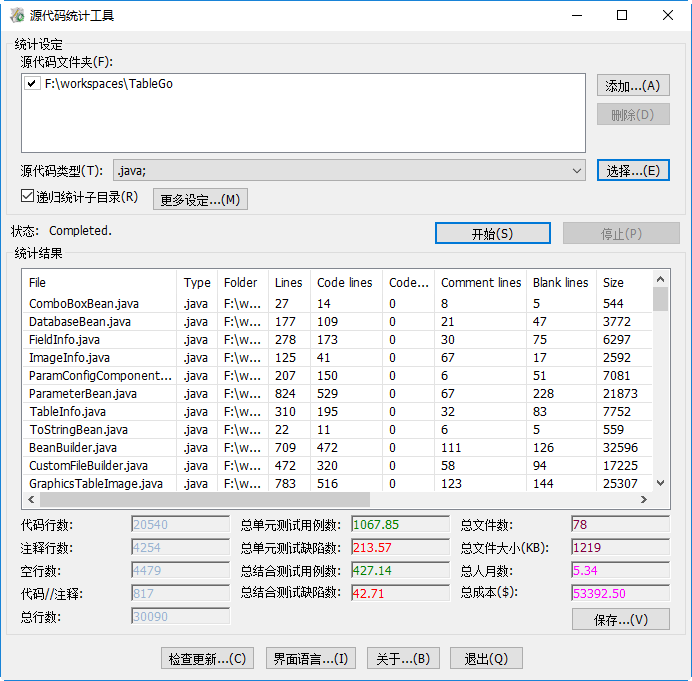Select the BeanBuilder.java row
The width and height of the screenshot is (692, 681).
pyautogui.click(x=338, y=448)
